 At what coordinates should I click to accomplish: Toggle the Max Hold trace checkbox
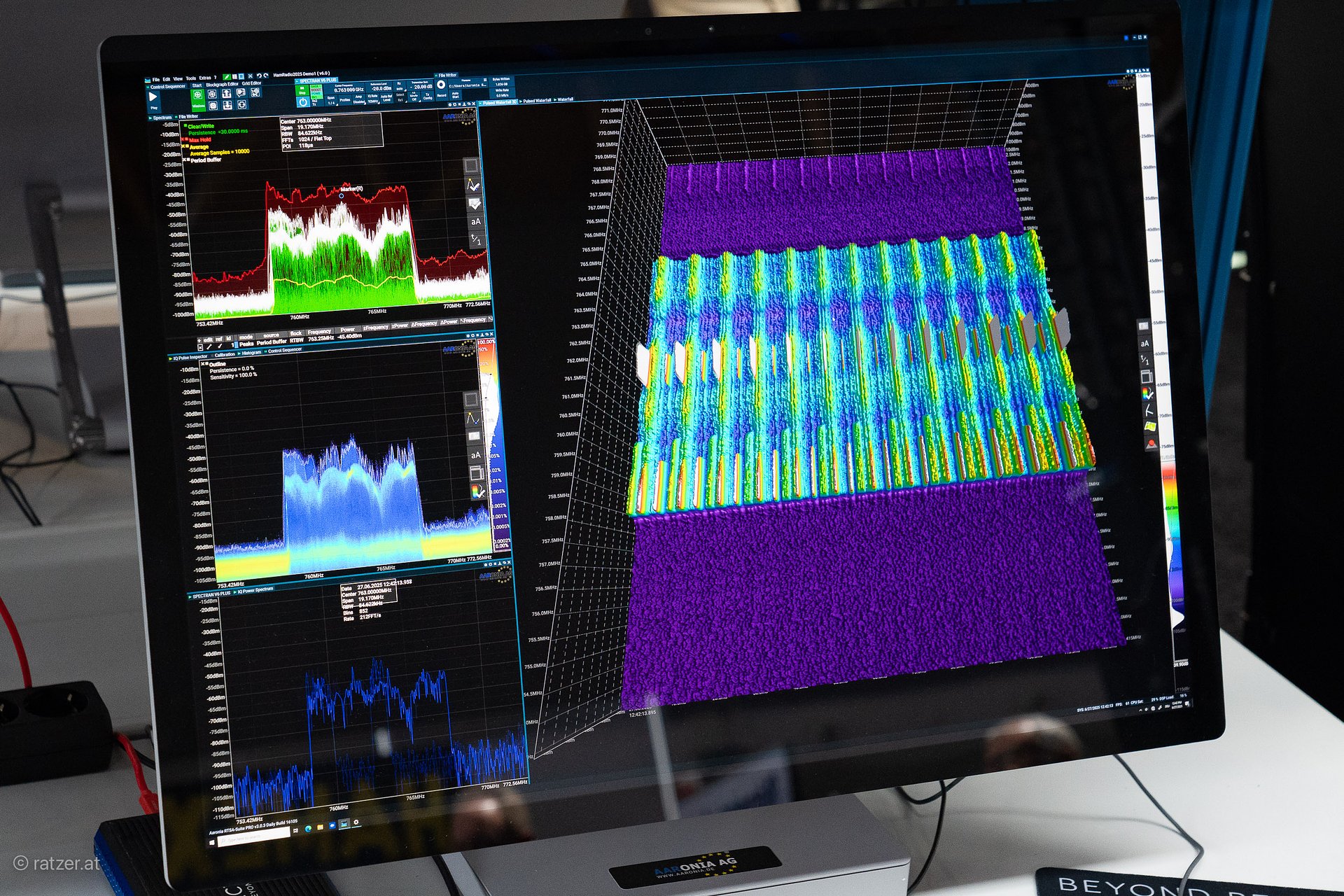coord(185,139)
